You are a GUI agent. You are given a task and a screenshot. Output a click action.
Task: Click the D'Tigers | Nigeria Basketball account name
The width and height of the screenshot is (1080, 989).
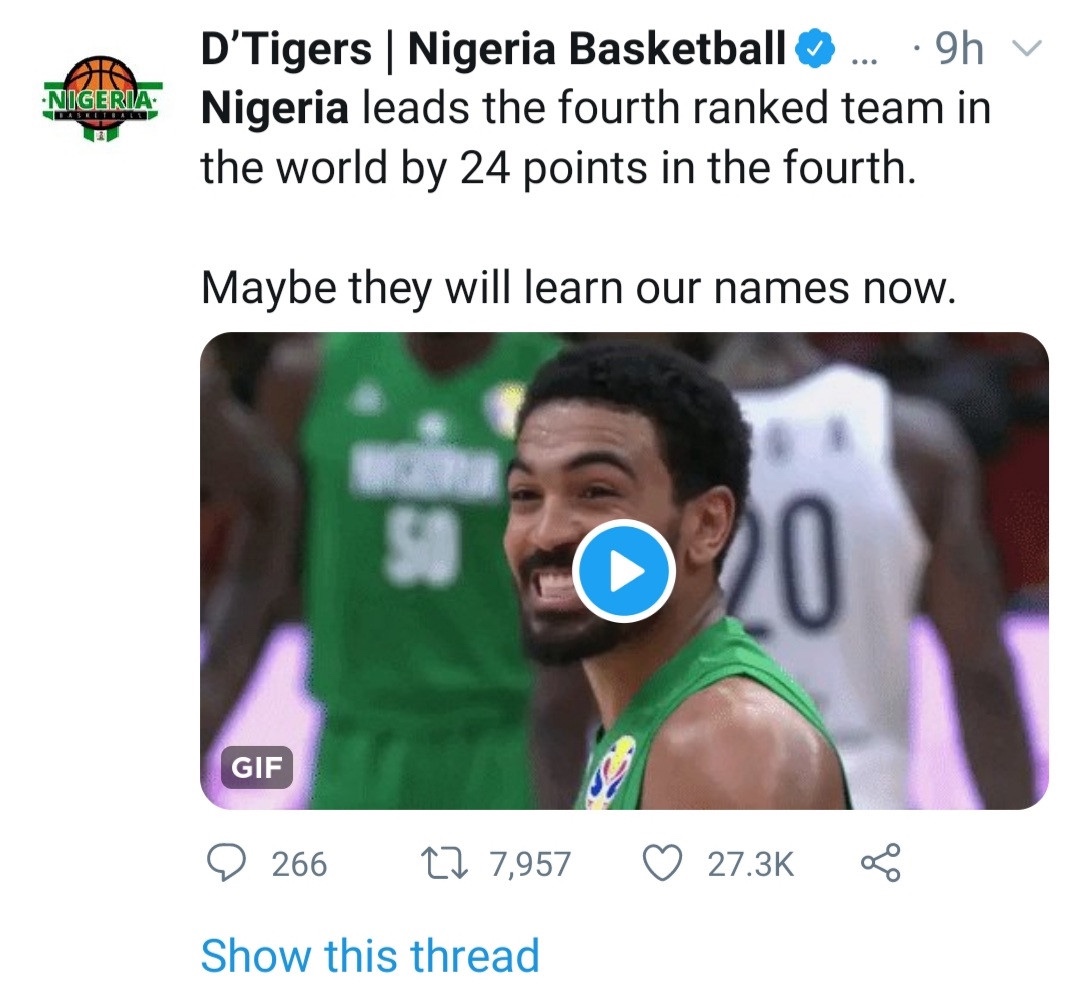tap(493, 49)
